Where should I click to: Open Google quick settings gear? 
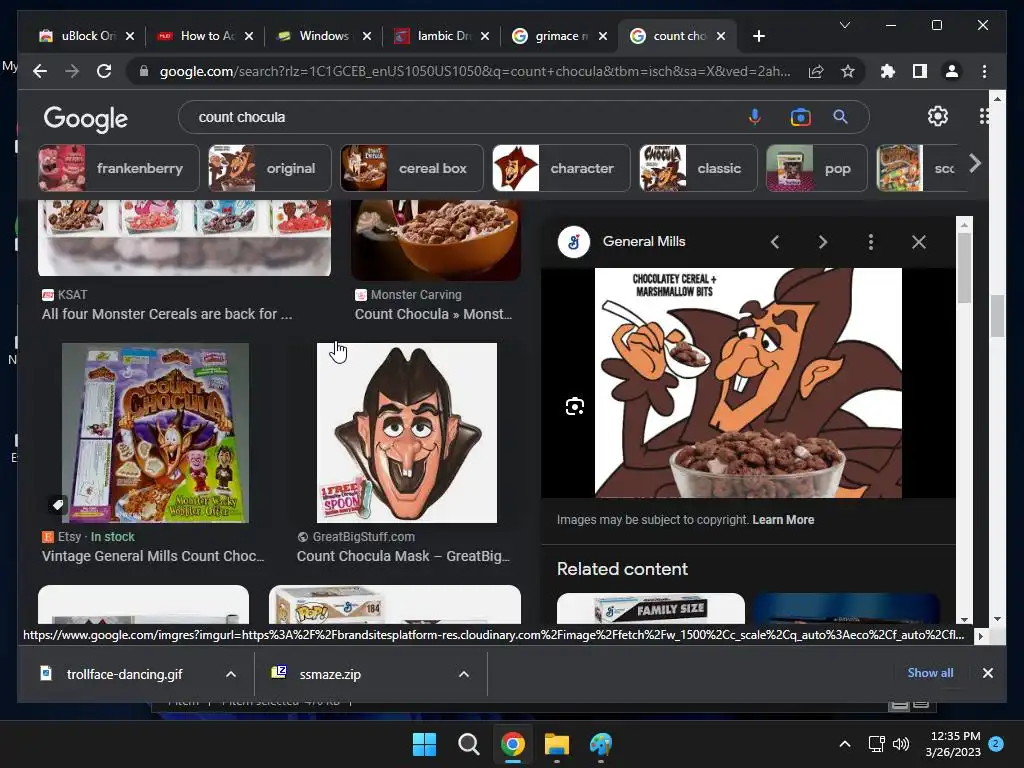coord(938,116)
